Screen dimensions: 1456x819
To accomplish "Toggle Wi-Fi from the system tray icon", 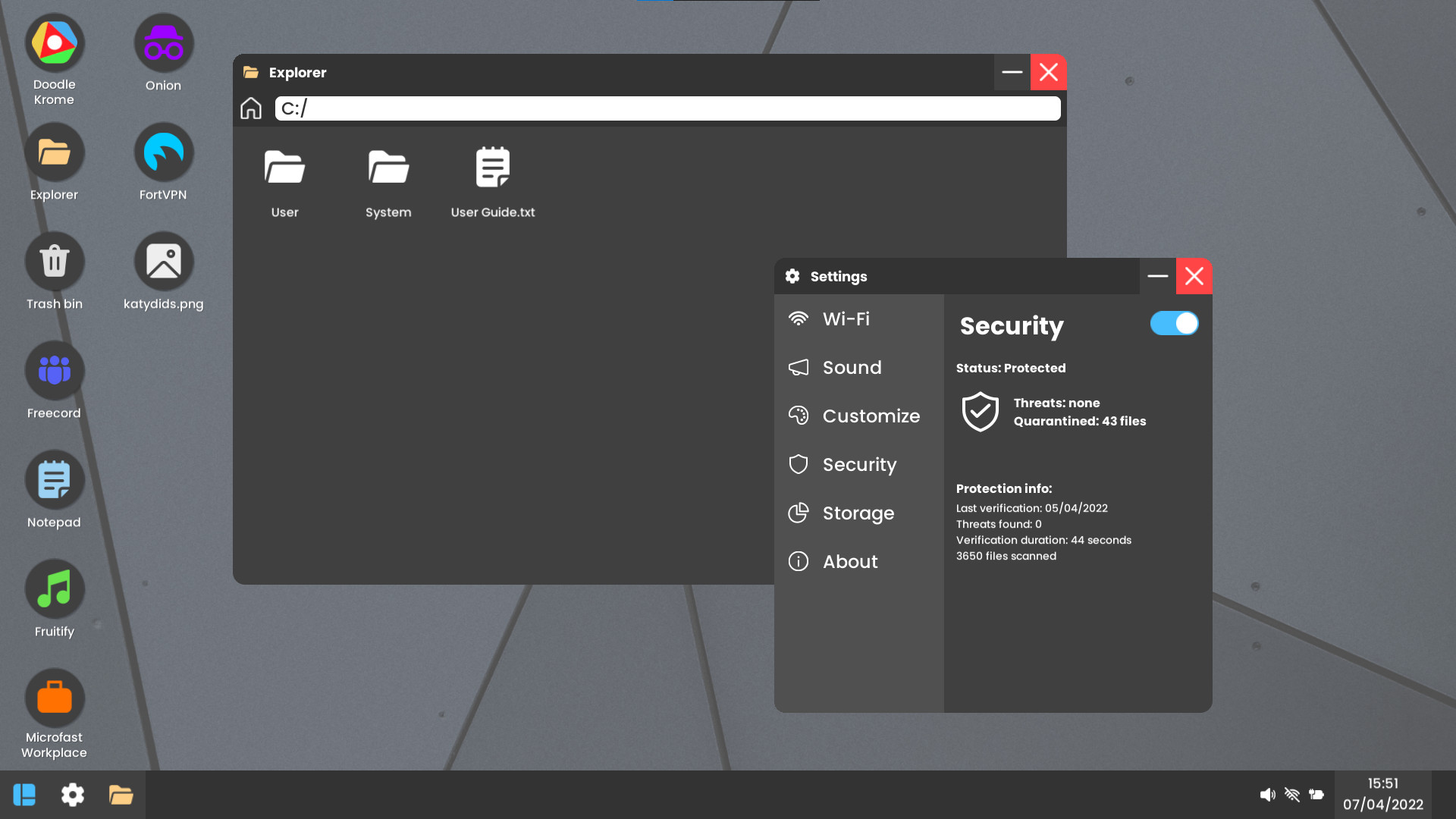I will (1292, 794).
